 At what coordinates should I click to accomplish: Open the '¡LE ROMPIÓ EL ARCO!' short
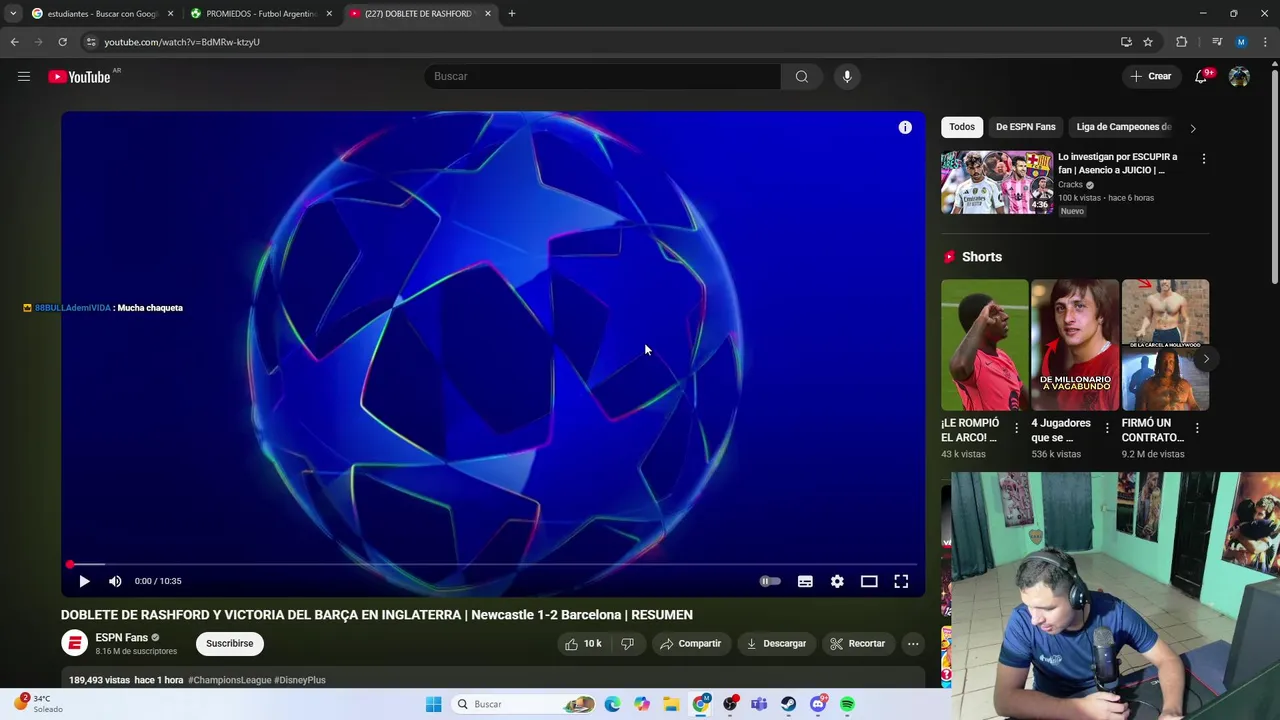point(985,345)
